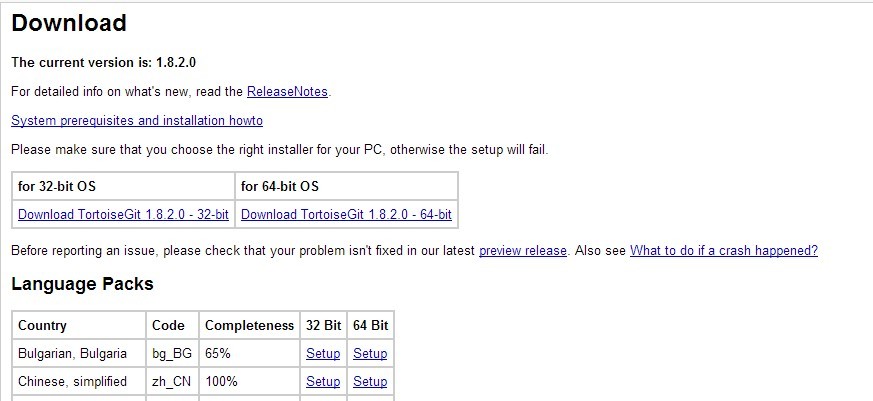
Task: Open the ReleaseNotes link
Action: click(x=287, y=92)
